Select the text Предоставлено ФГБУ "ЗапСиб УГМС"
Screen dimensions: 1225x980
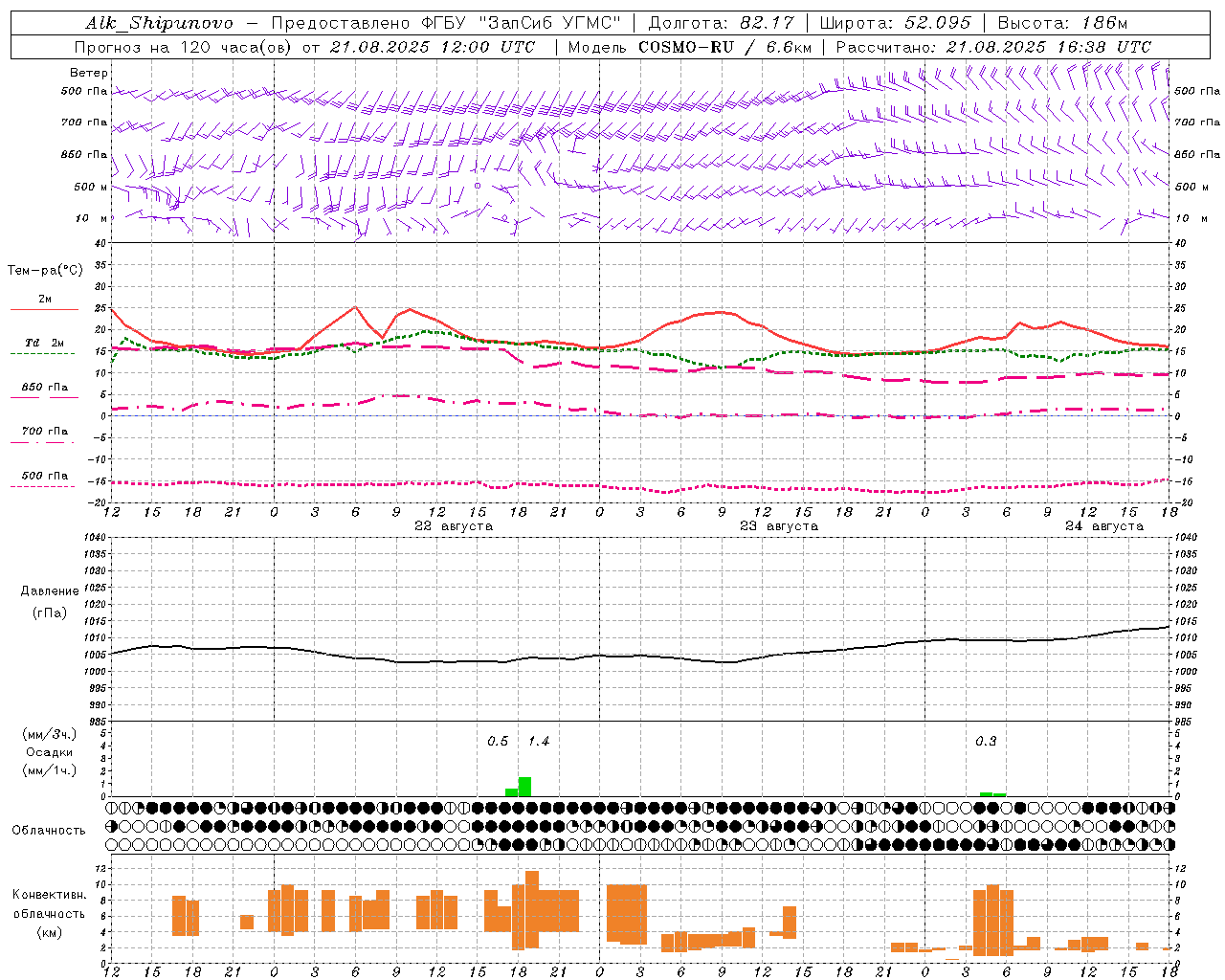pos(447,23)
